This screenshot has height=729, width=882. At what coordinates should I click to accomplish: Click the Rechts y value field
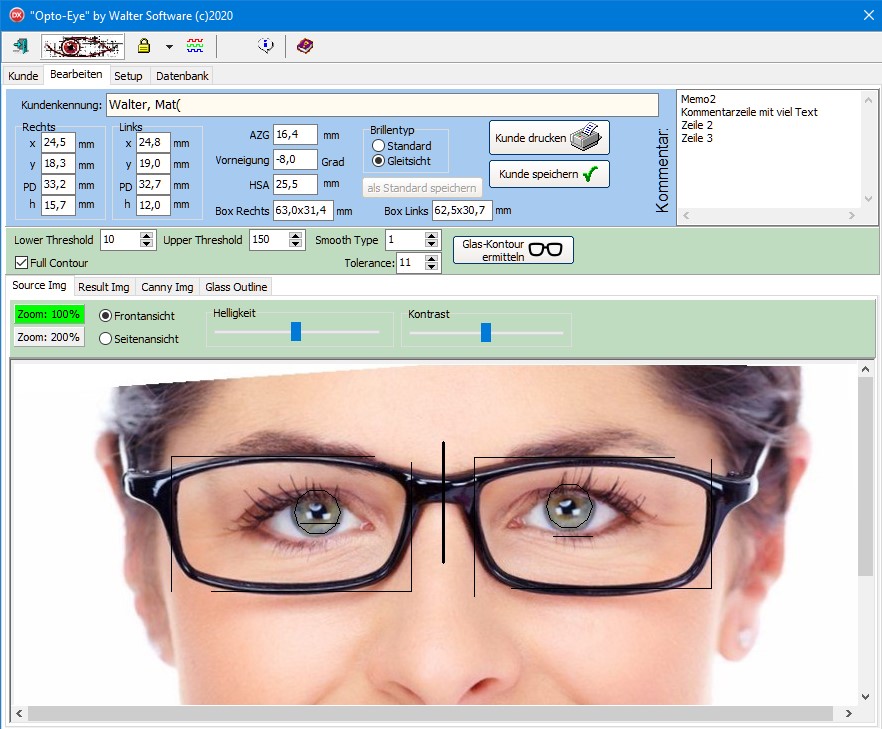tap(58, 164)
